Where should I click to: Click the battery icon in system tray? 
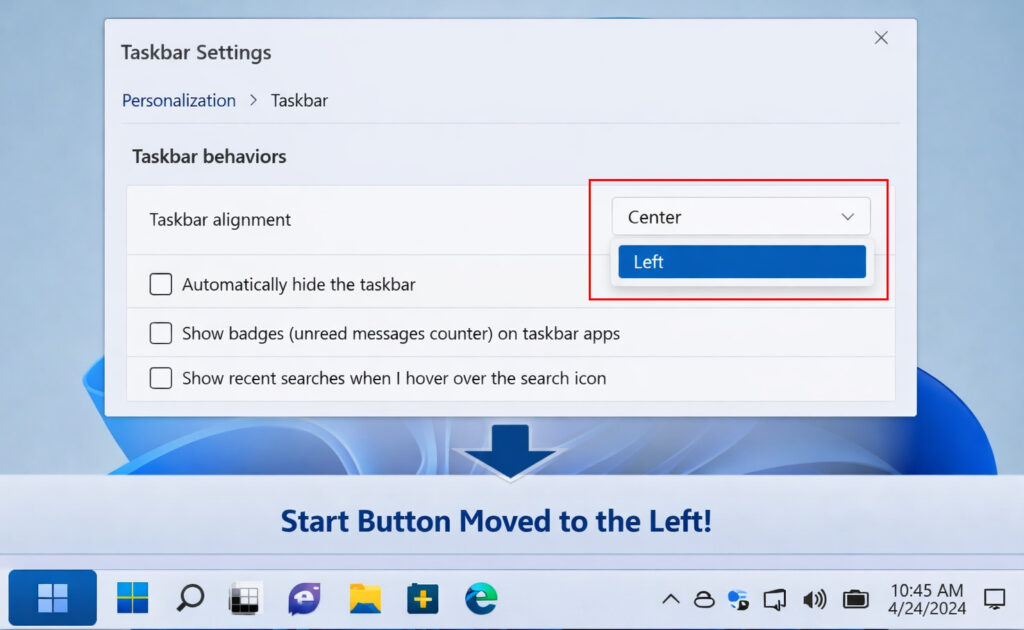[856, 599]
